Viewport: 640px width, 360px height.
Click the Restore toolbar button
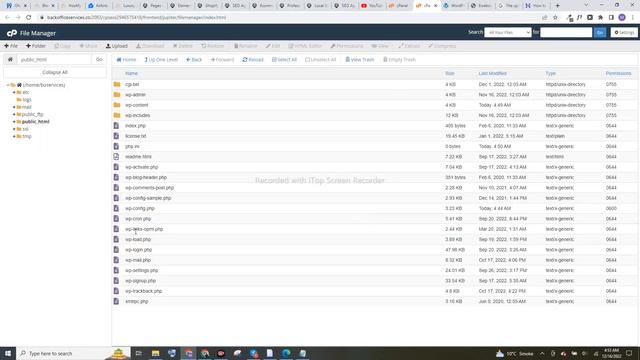click(213, 46)
